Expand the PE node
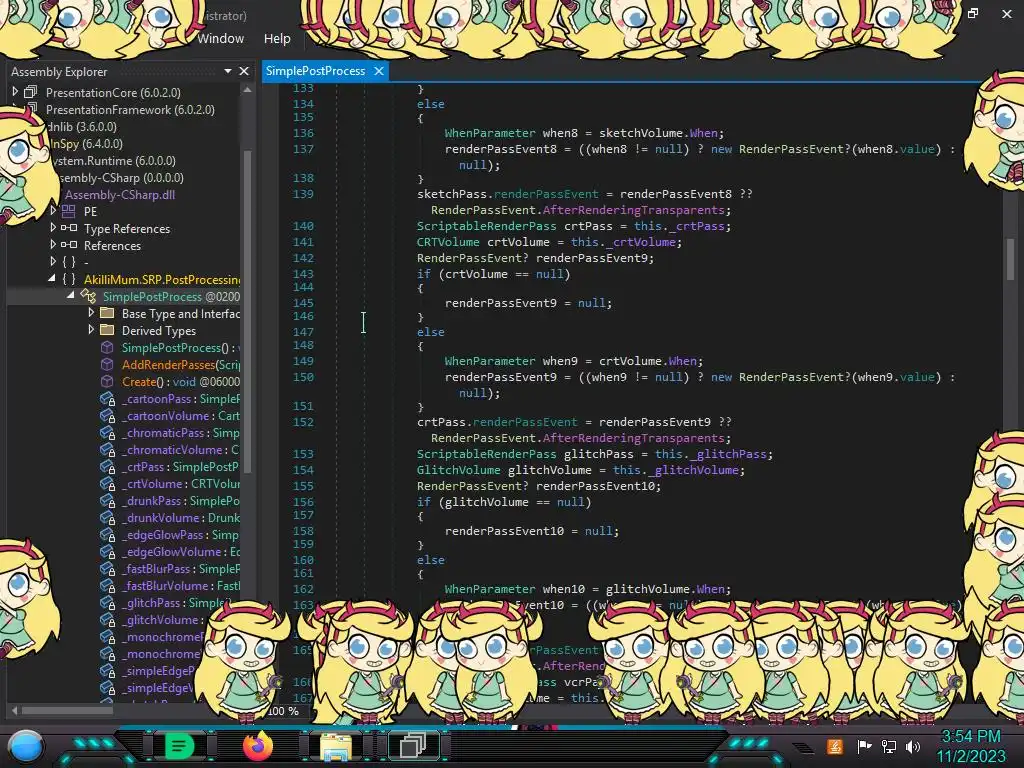Screen dimensions: 1024x768 pyautogui.click(x=53, y=211)
